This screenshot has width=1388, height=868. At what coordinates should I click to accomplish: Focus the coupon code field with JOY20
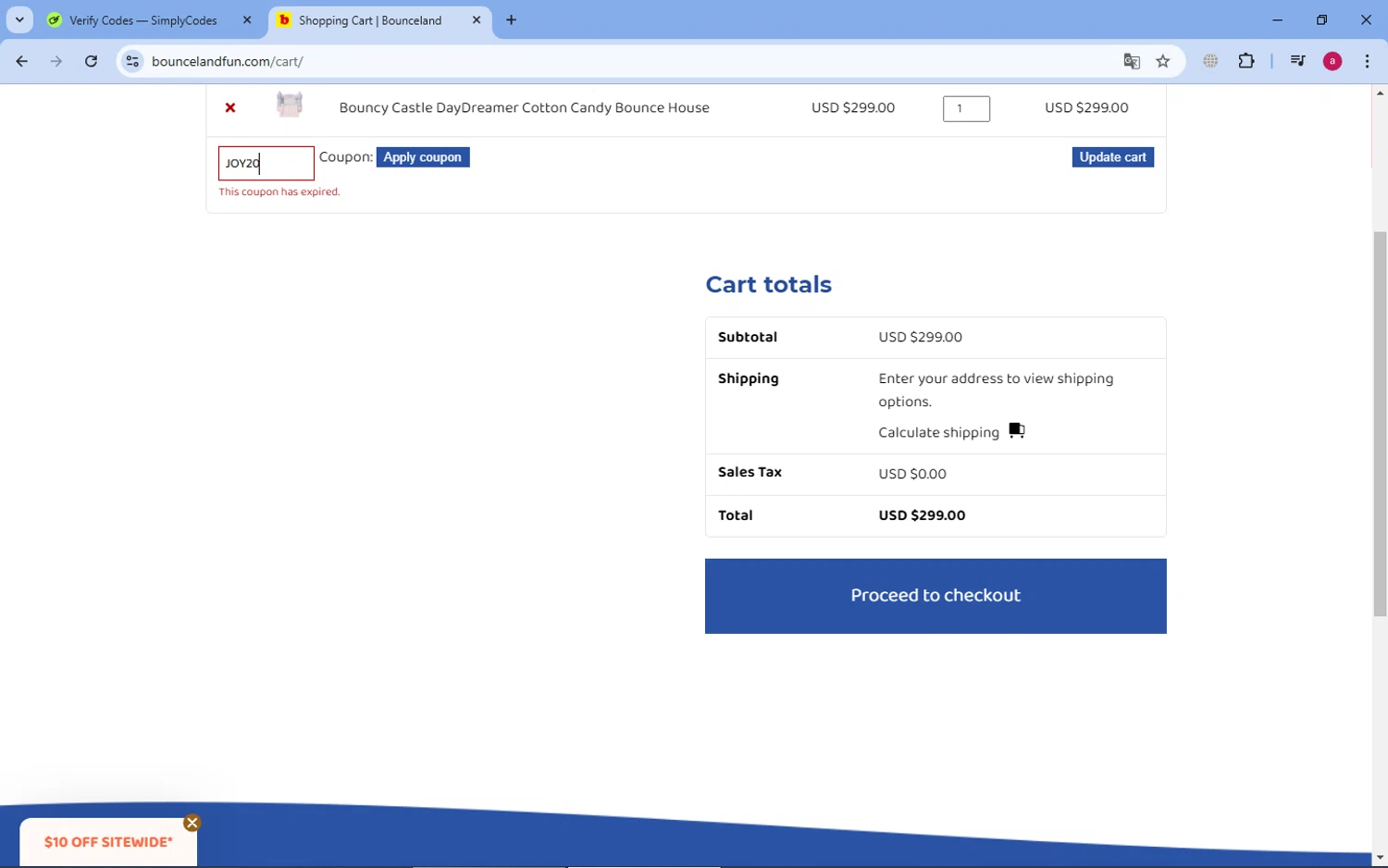266,164
